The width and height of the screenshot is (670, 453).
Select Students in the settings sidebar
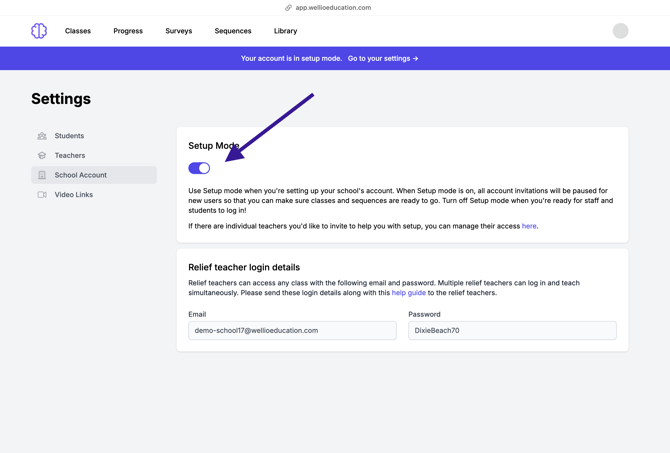(x=69, y=136)
